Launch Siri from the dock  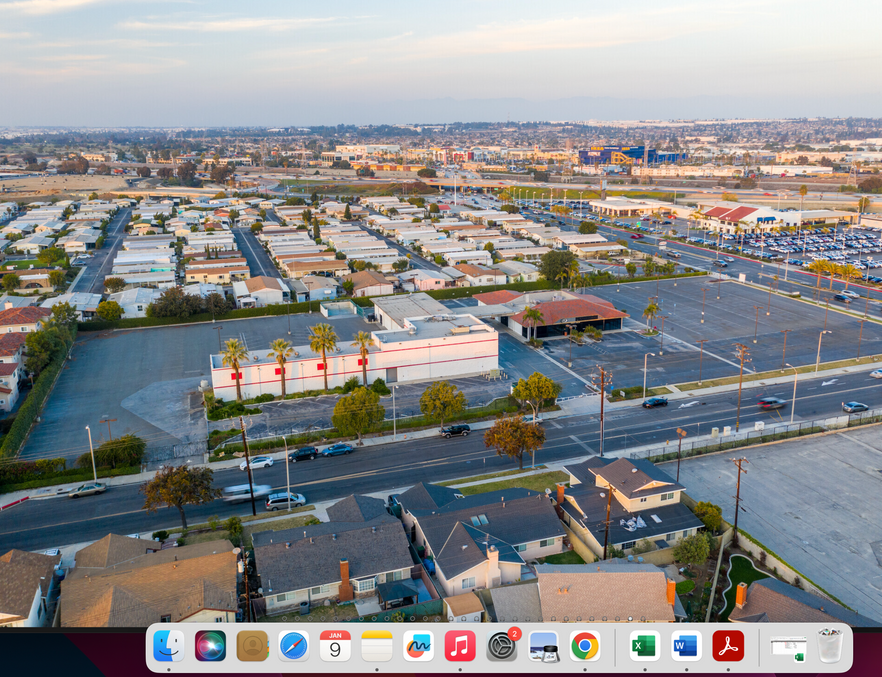[210, 646]
